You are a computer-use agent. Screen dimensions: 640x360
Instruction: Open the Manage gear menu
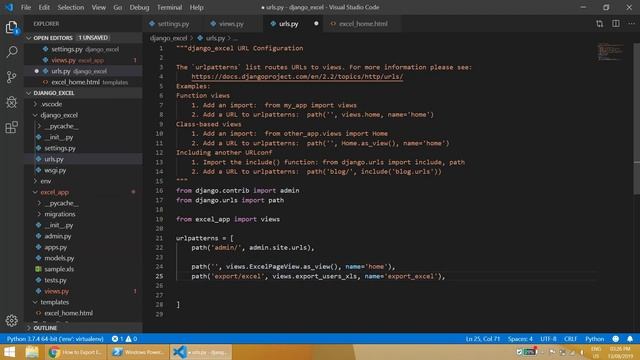pyautogui.click(x=11, y=320)
